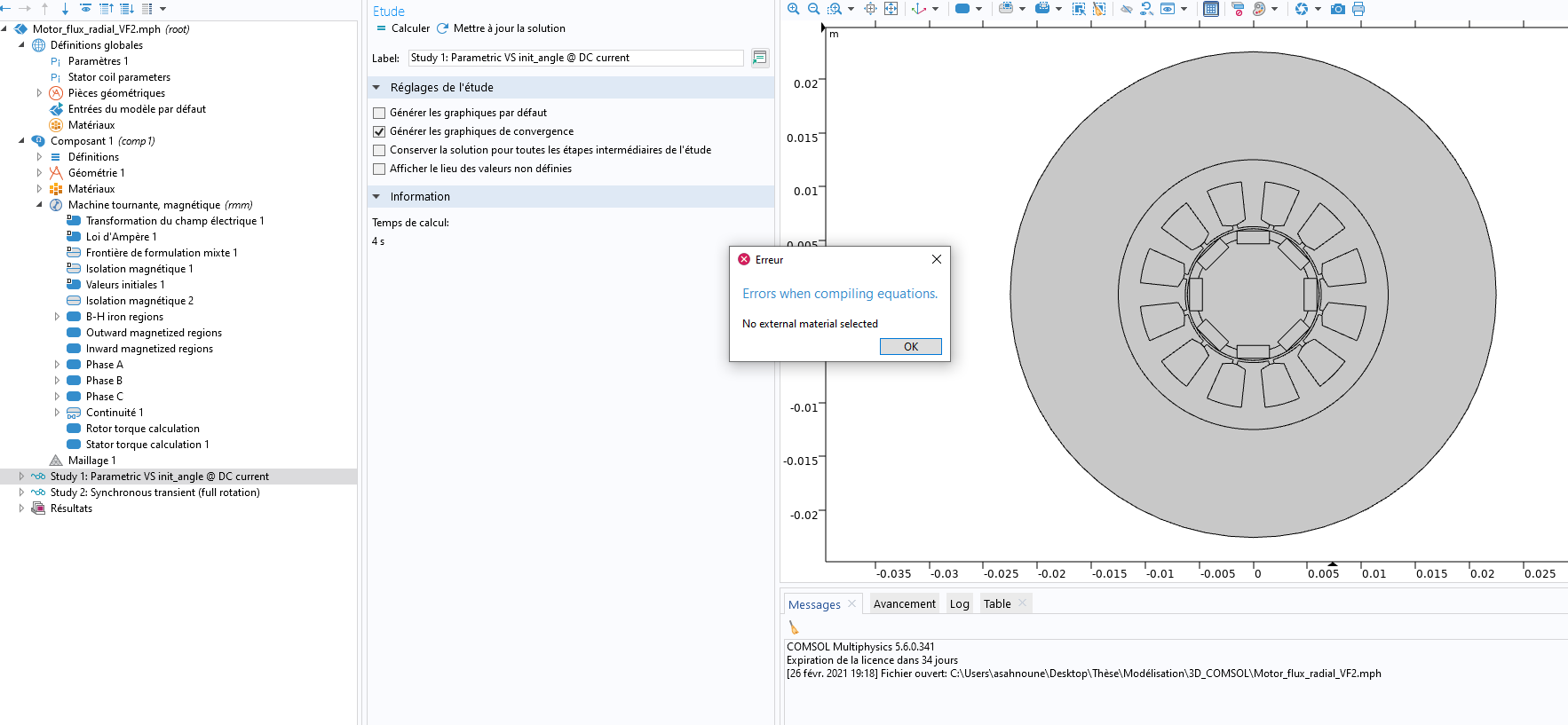Click the Calculer button

pyautogui.click(x=403, y=28)
